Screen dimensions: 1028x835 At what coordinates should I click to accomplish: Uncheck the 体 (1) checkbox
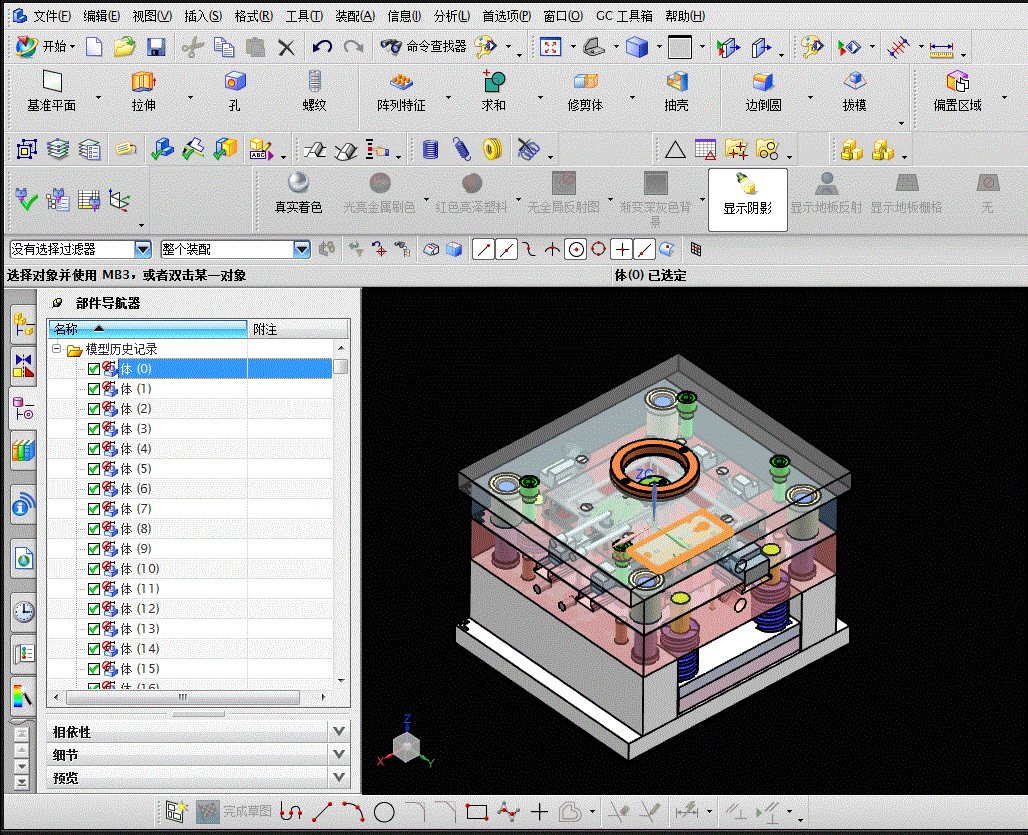94,389
